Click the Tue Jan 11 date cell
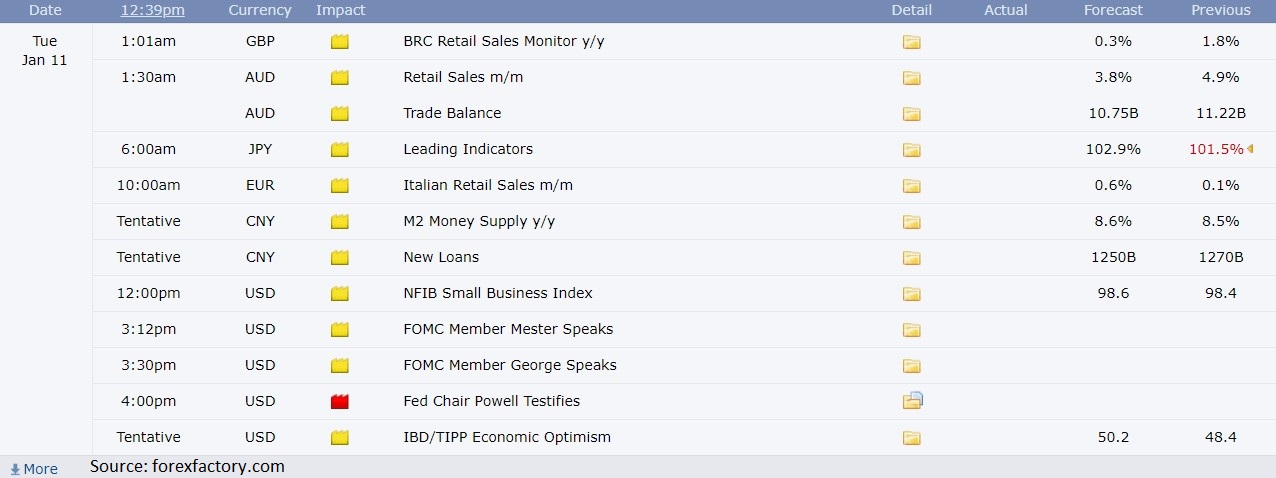The image size is (1276, 478). (x=45, y=50)
